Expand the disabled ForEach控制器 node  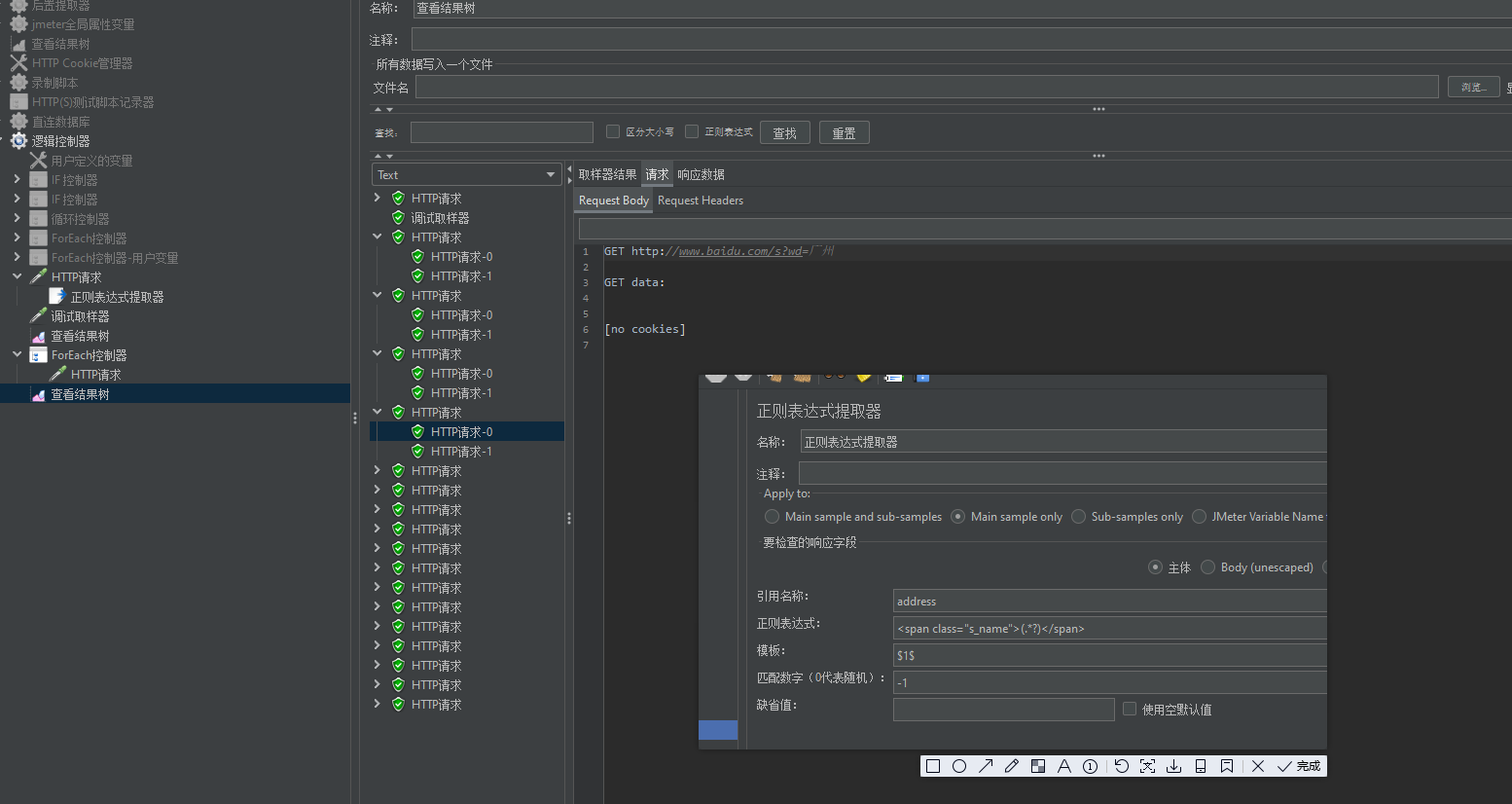click(17, 238)
